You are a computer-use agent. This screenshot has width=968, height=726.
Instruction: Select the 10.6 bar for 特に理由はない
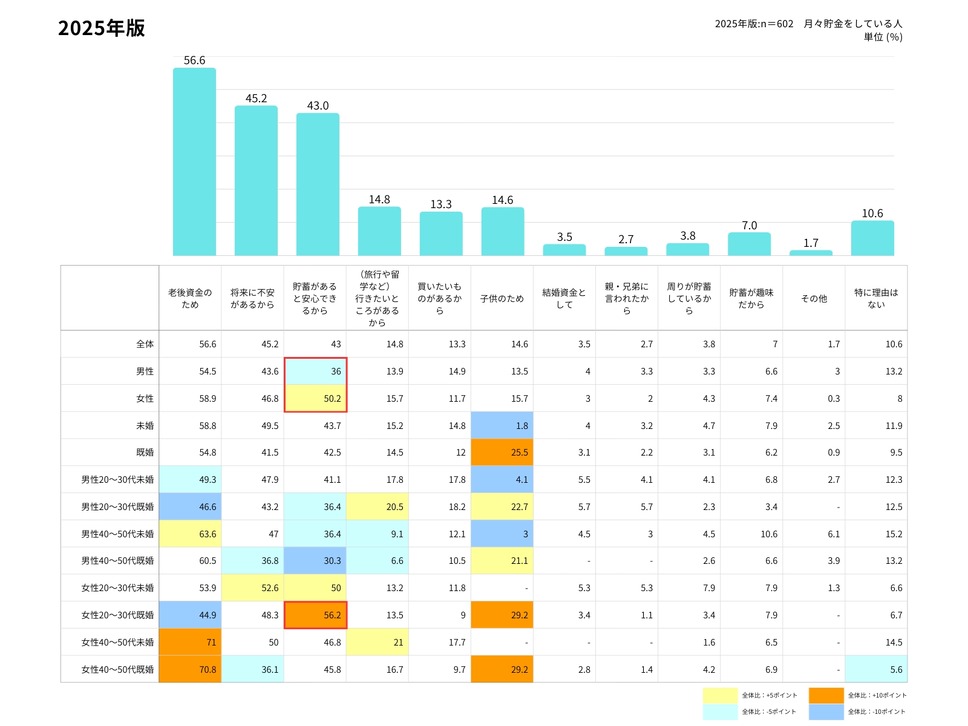(872, 239)
